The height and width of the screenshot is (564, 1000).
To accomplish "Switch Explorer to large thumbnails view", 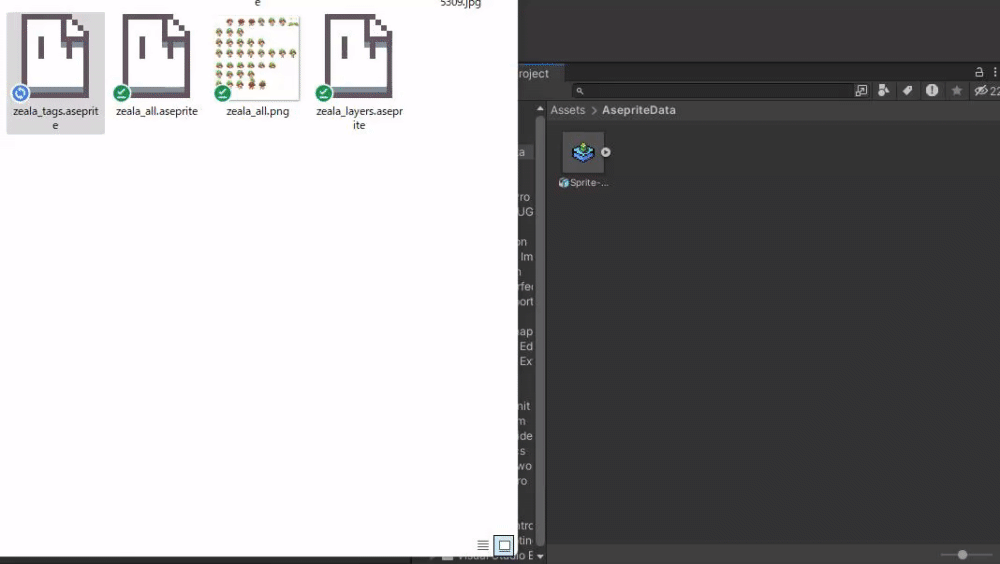I will [x=504, y=545].
